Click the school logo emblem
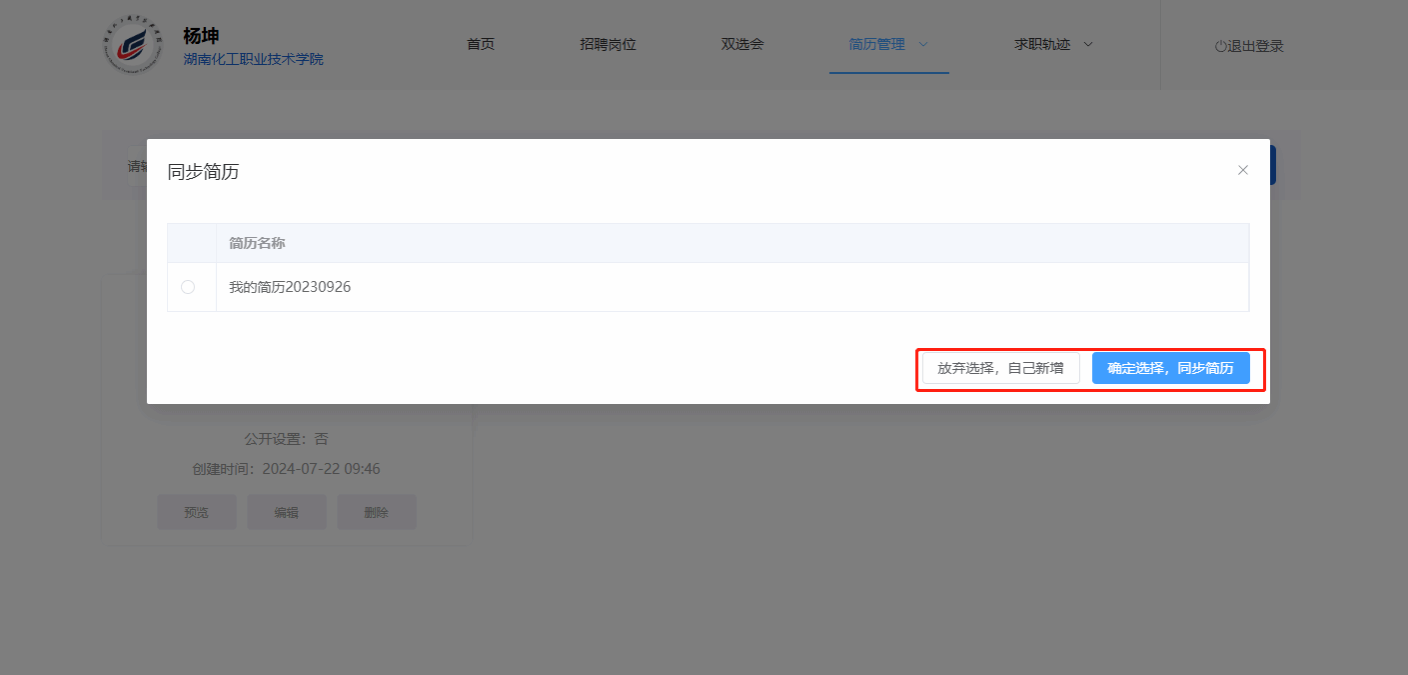 click(132, 45)
